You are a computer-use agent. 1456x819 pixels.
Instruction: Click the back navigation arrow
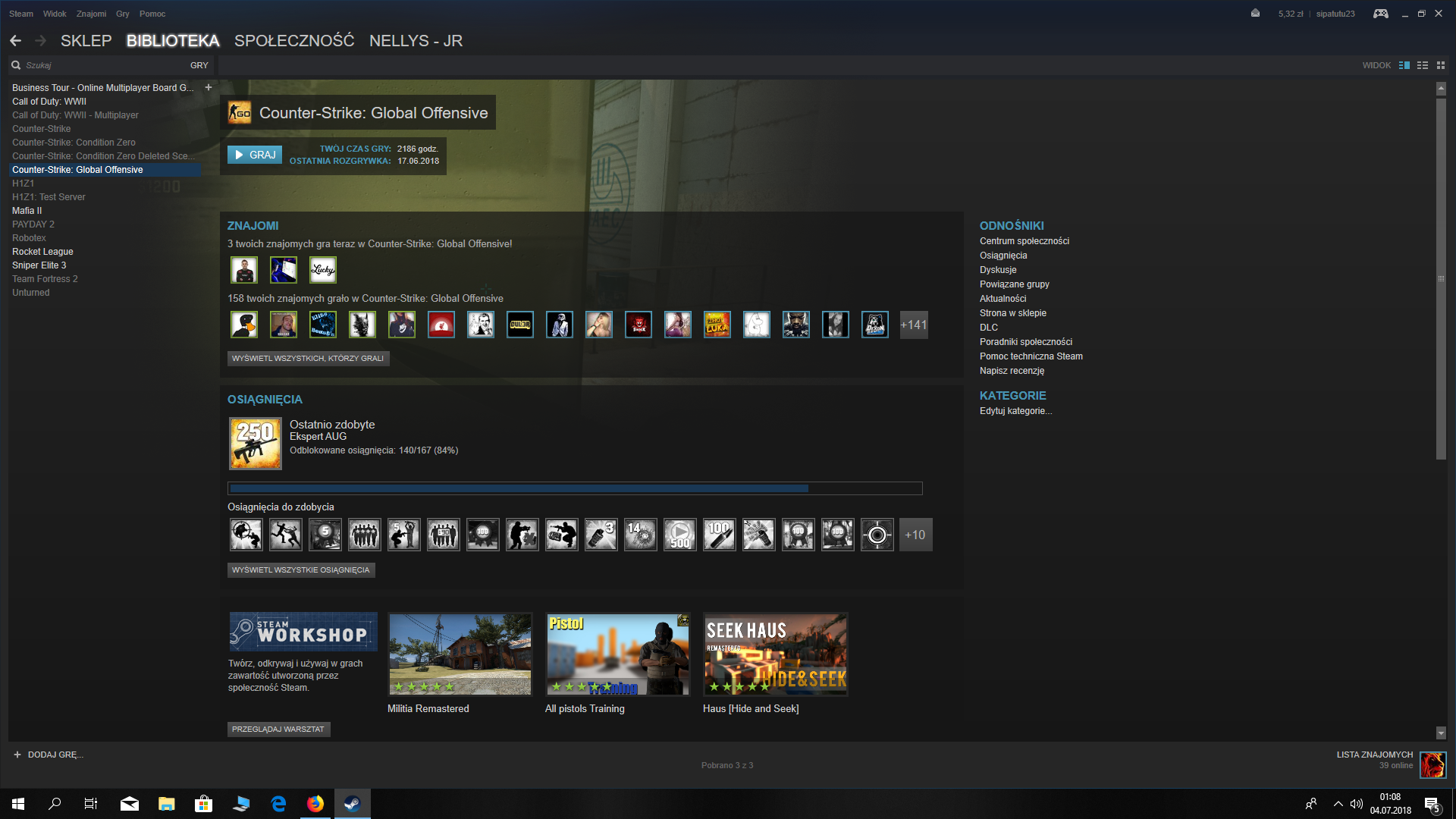tap(16, 41)
